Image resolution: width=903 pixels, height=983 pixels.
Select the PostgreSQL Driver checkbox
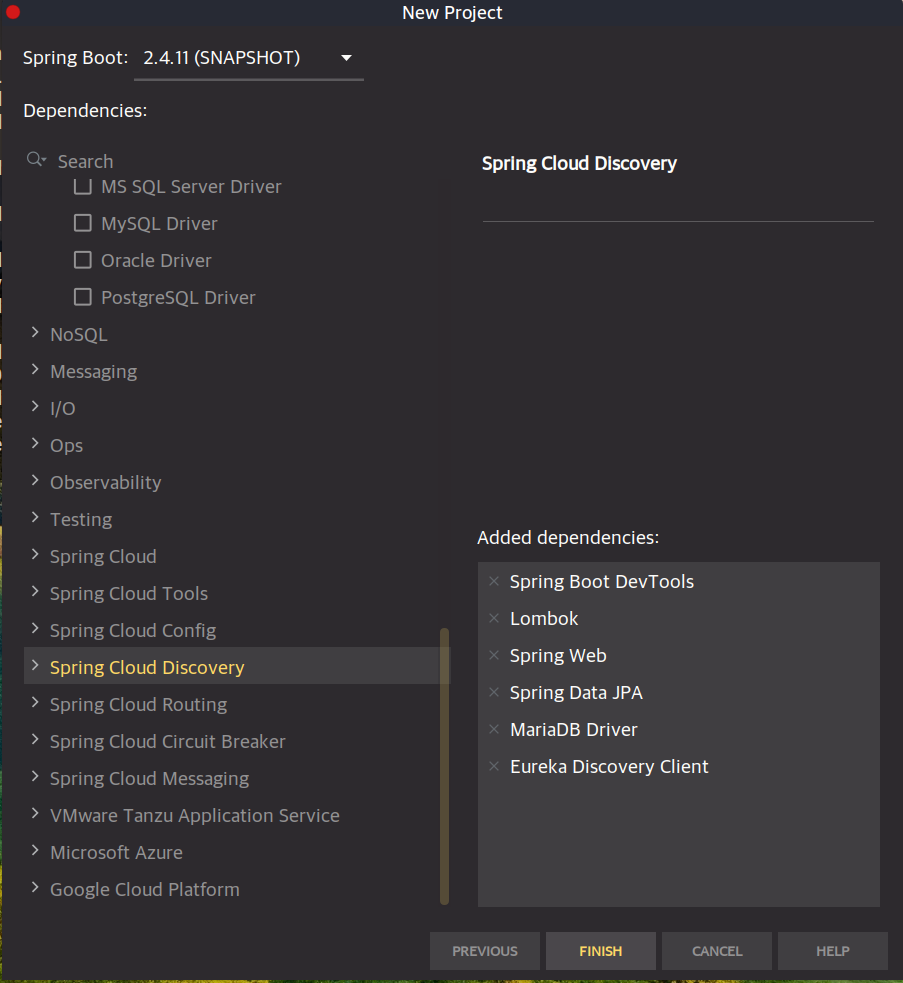pyautogui.click(x=82, y=296)
